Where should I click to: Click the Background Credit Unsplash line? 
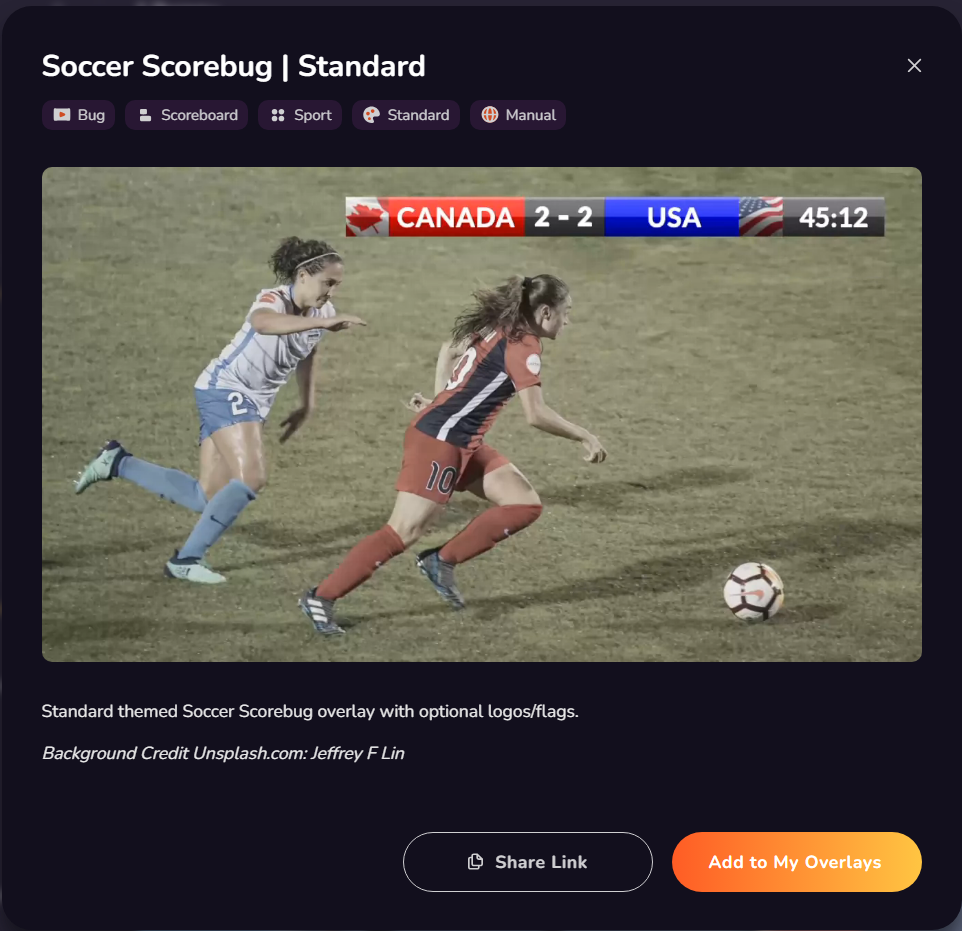click(223, 753)
